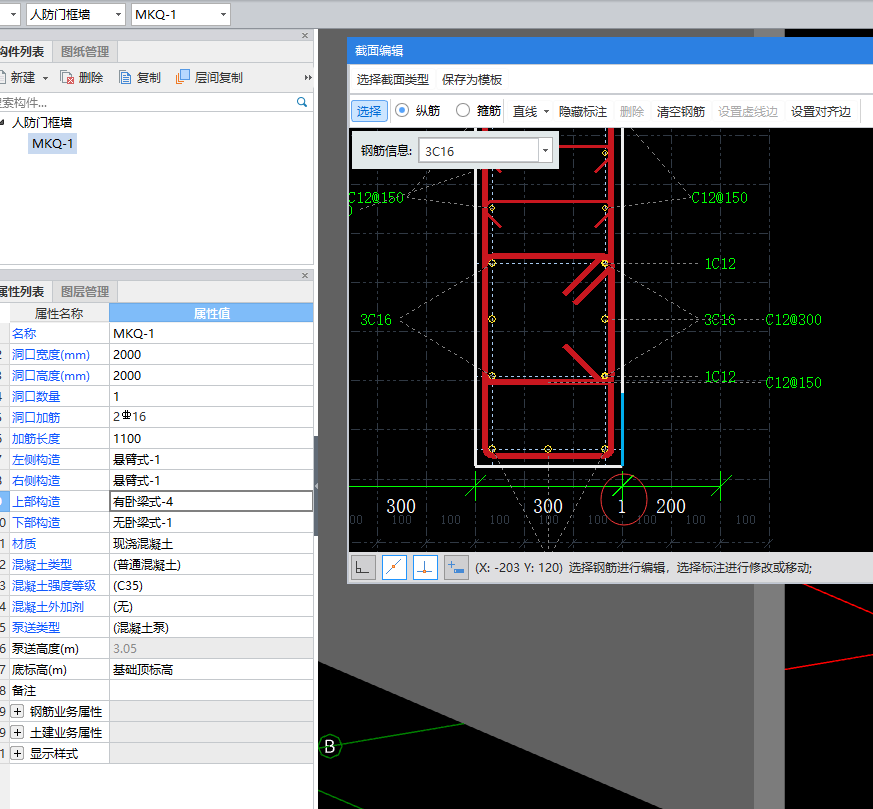Click the 洞口宽度(mm) value 2000
The image size is (873, 809).
pos(211,355)
